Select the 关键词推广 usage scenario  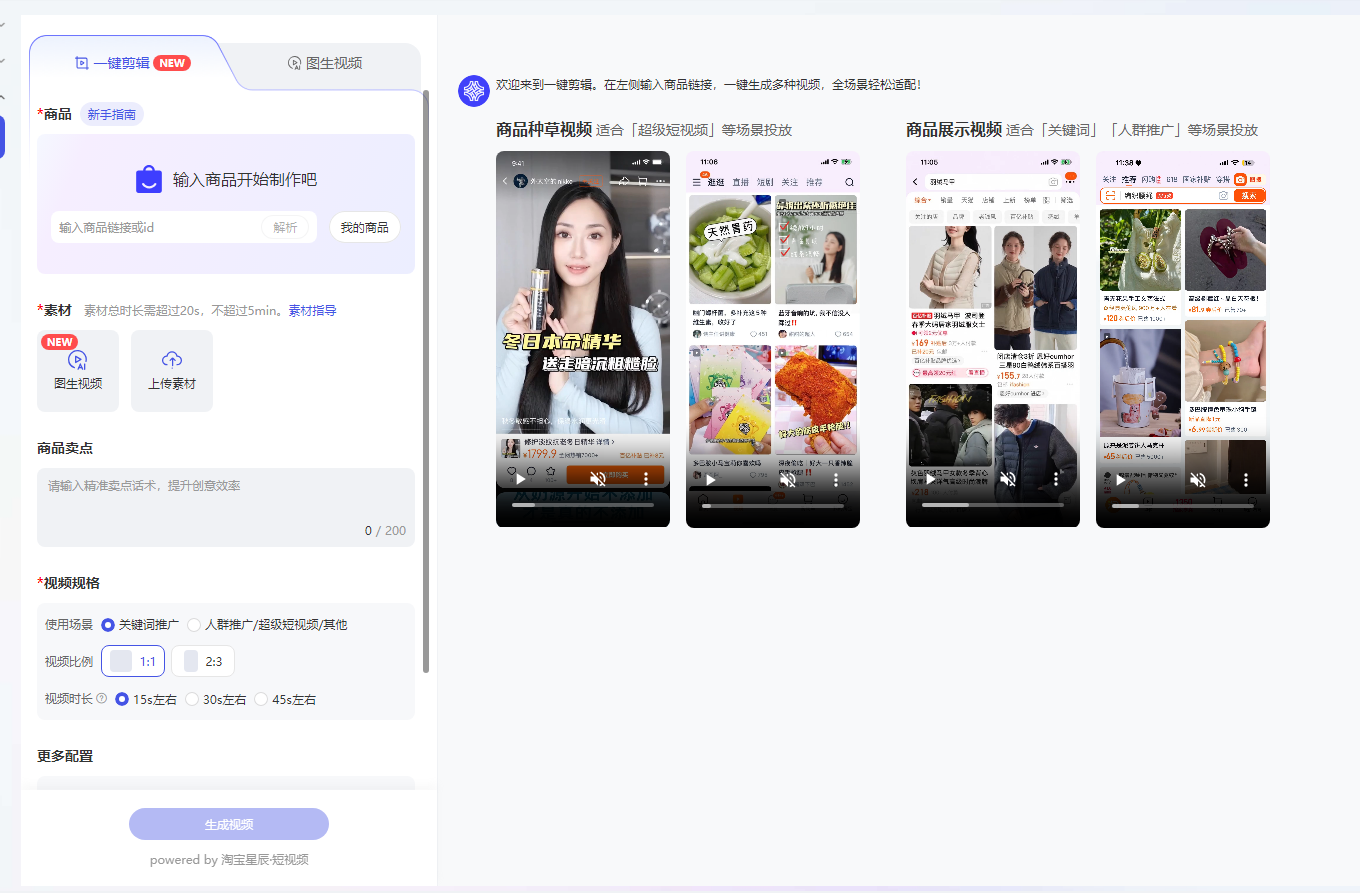pos(109,625)
